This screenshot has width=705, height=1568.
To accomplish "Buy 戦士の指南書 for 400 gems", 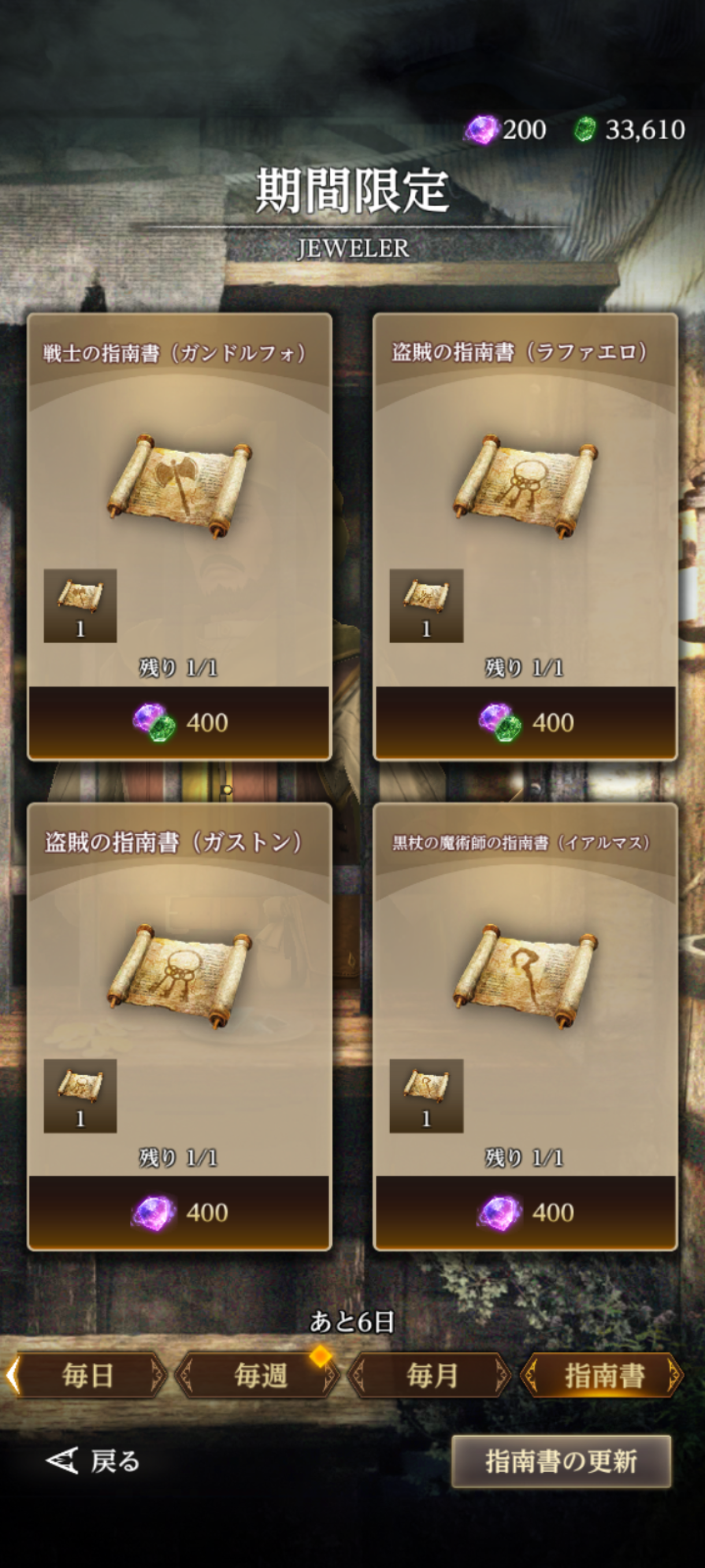I will pyautogui.click(x=180, y=723).
